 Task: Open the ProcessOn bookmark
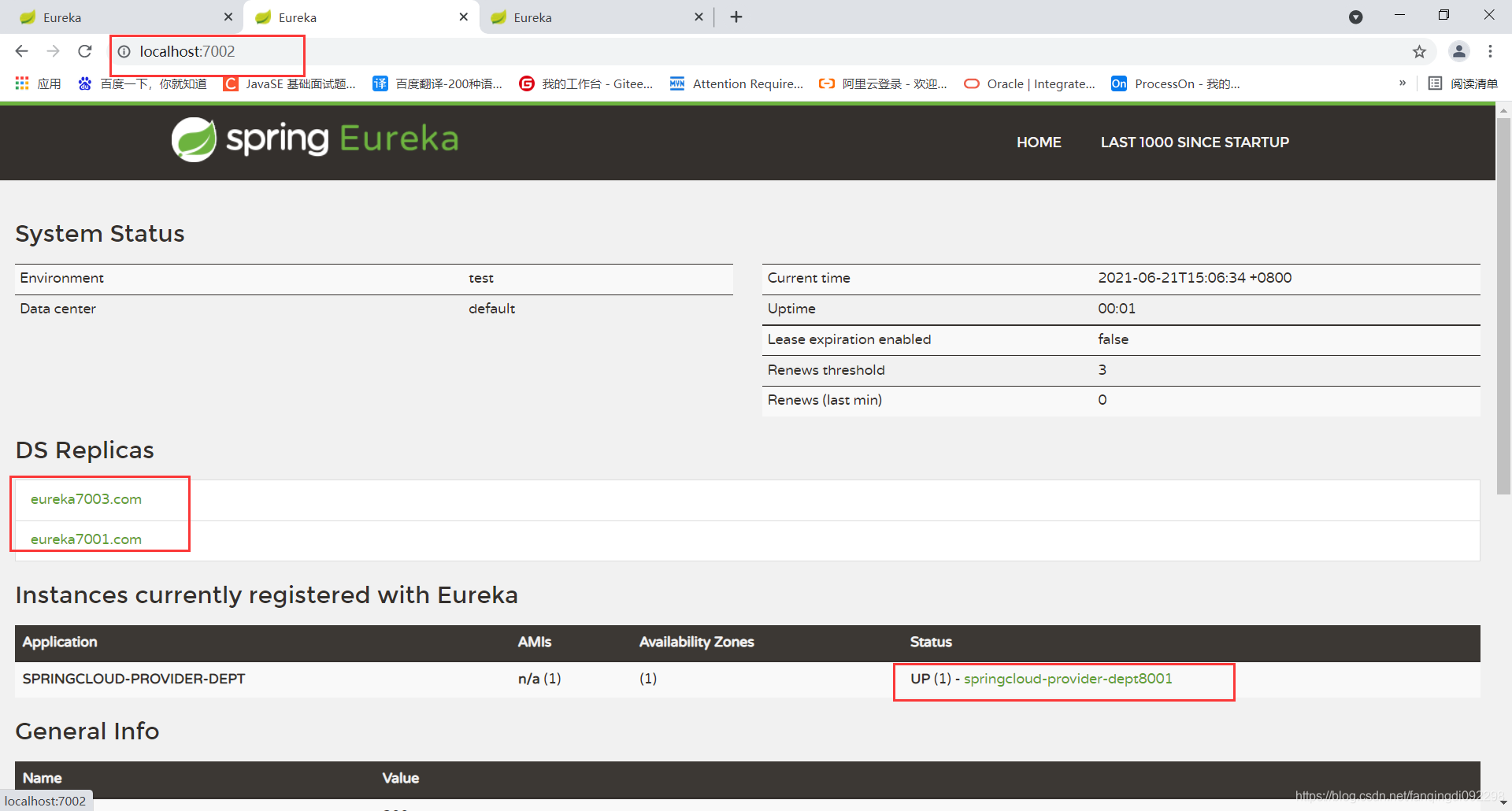[1176, 83]
